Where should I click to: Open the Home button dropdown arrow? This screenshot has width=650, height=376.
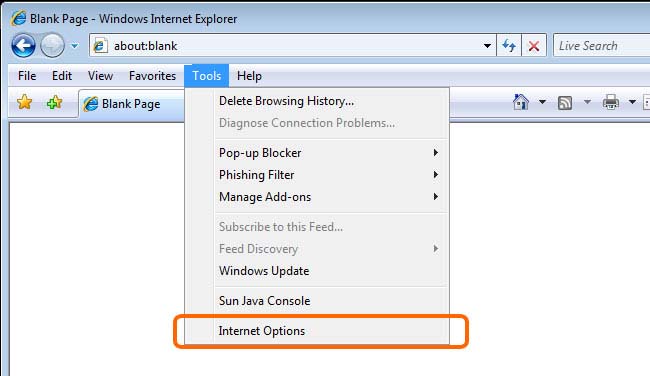[542, 102]
